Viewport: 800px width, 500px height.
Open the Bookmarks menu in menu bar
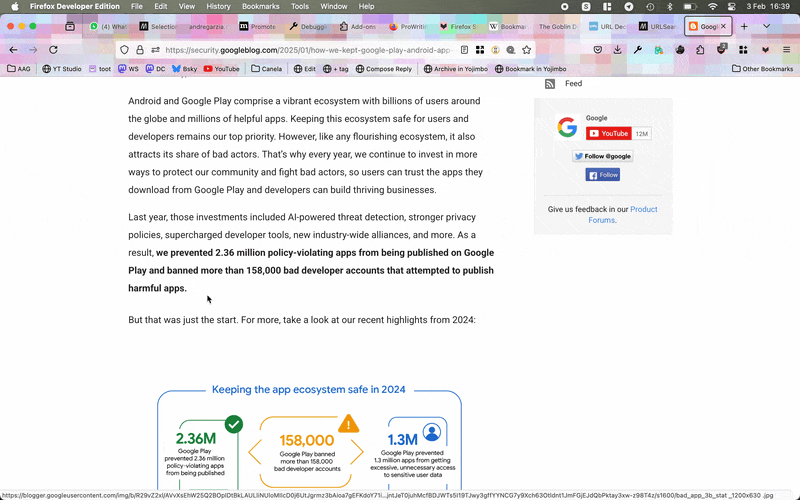point(260,6)
